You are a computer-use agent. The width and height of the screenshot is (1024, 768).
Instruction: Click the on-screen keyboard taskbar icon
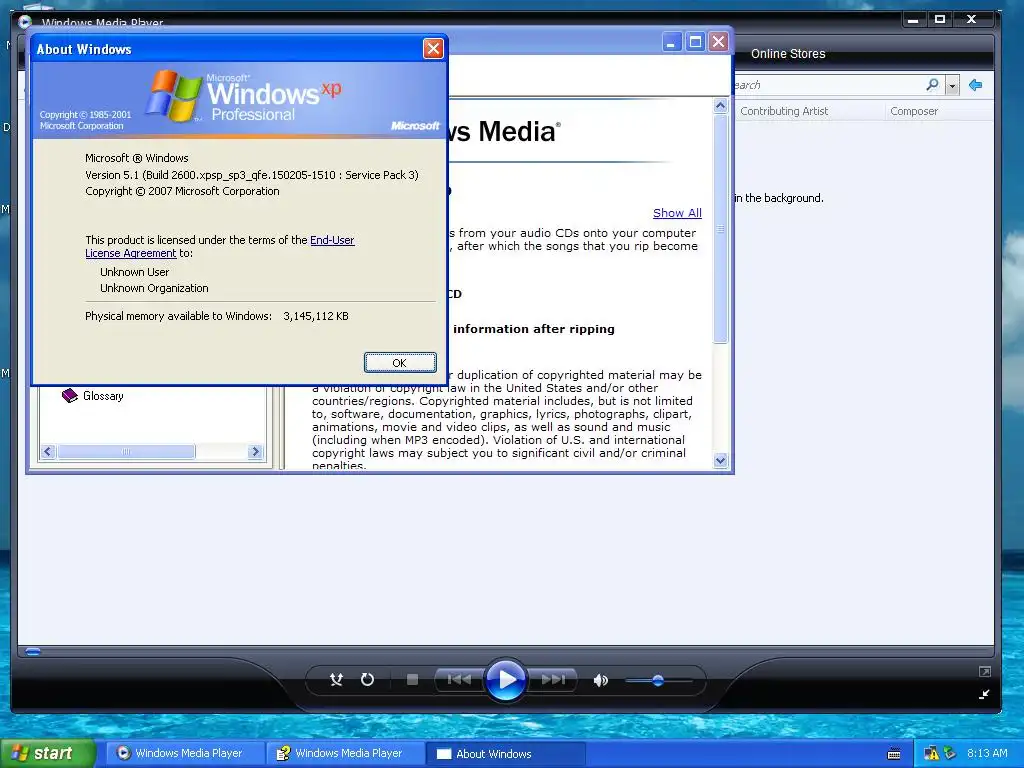pos(894,754)
